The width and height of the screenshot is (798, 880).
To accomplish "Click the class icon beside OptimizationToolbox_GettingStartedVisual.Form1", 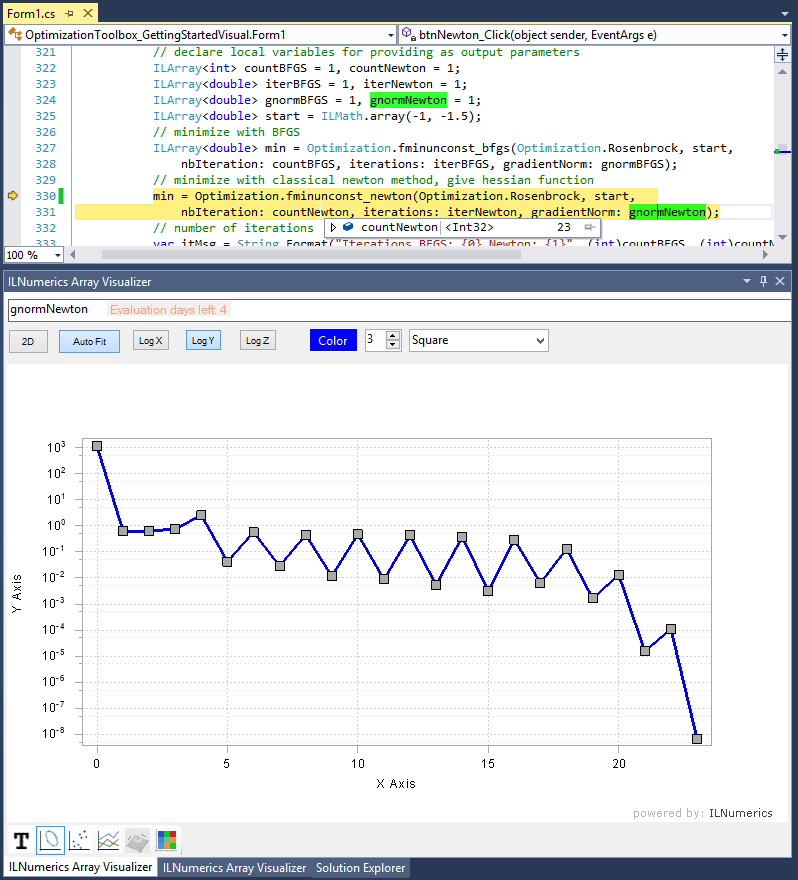I will 15,34.
